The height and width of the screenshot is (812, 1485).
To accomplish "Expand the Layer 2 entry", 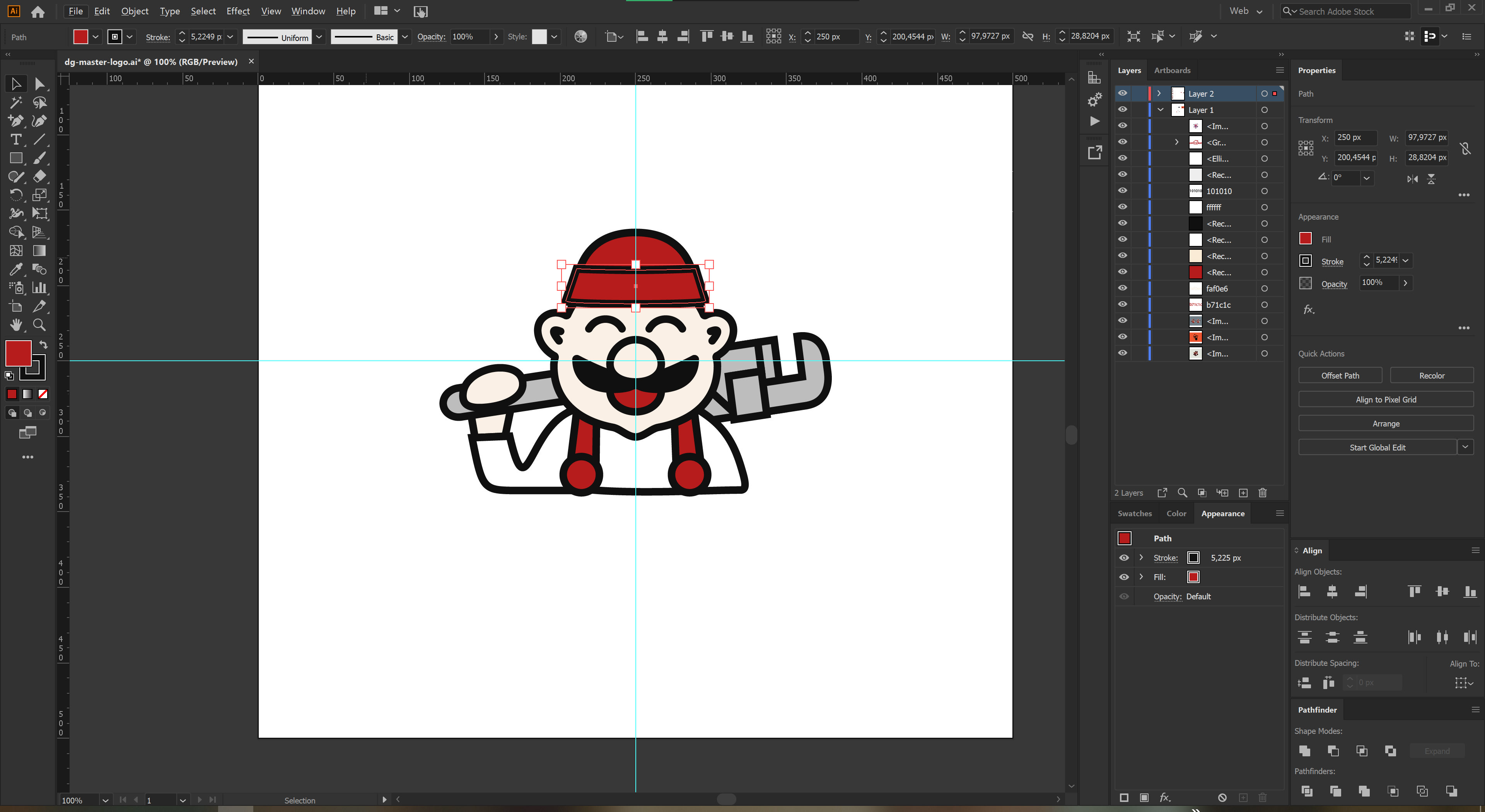I will [1159, 93].
